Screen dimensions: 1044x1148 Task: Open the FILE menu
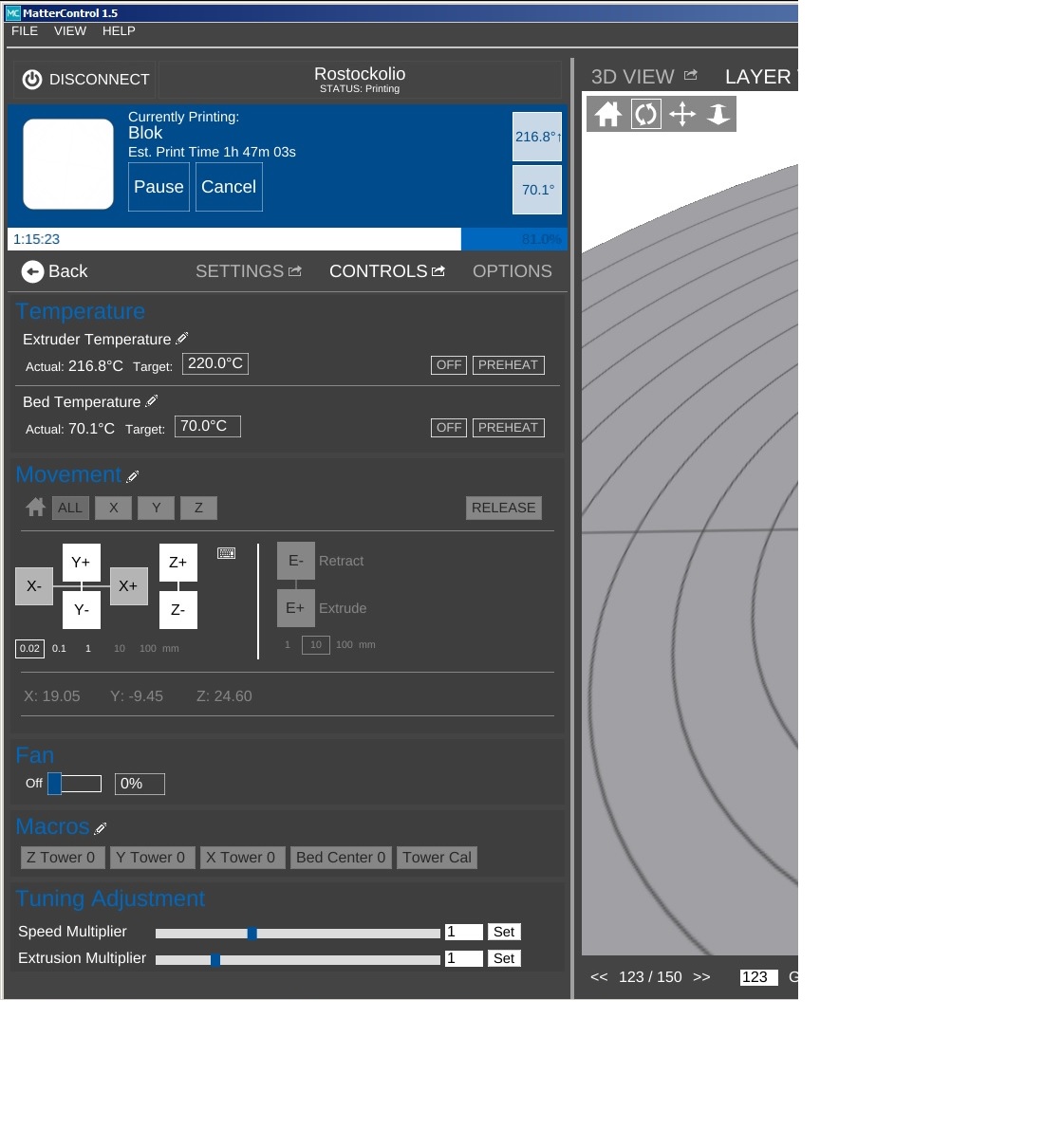[x=25, y=31]
